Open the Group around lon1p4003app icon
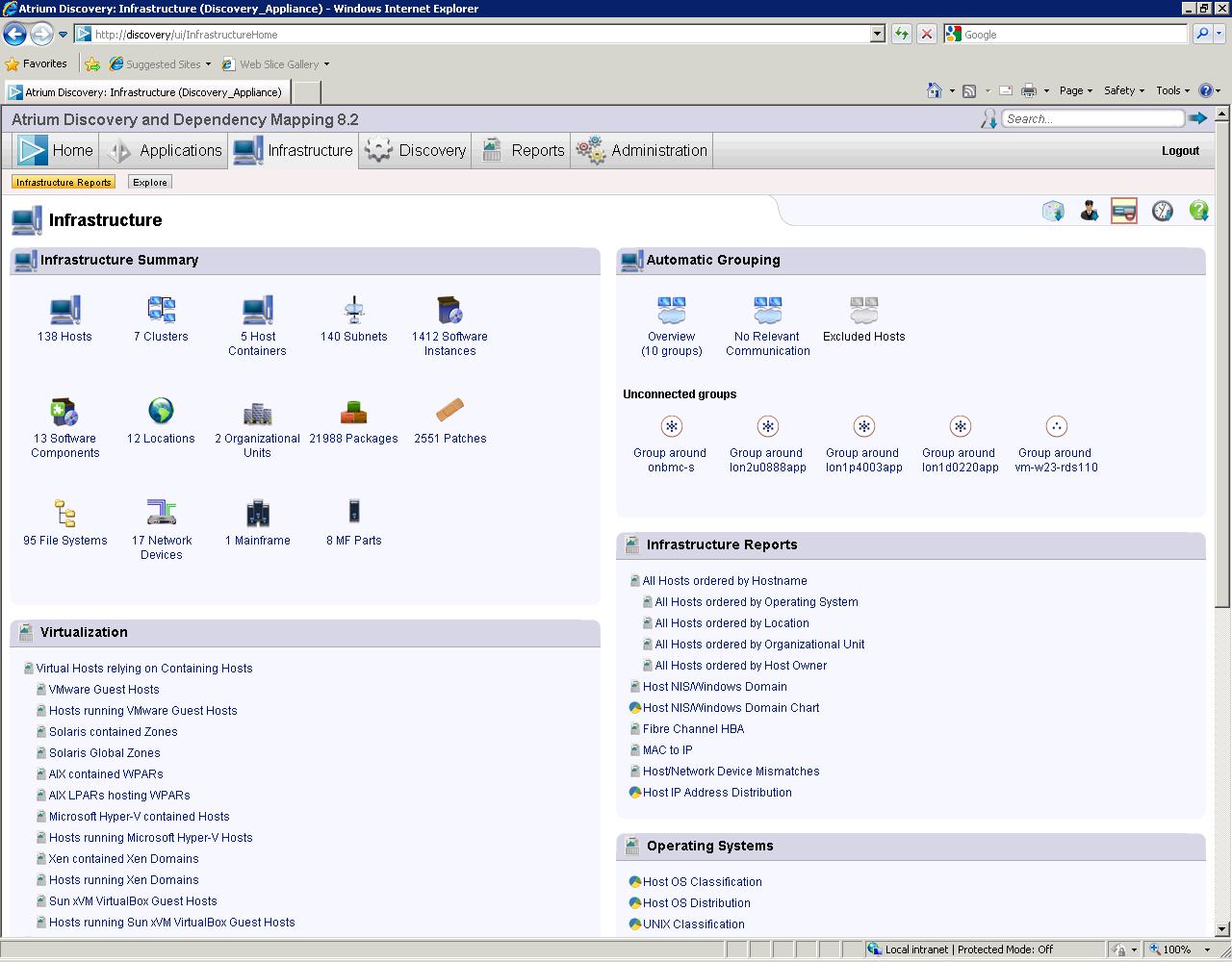 (864, 426)
